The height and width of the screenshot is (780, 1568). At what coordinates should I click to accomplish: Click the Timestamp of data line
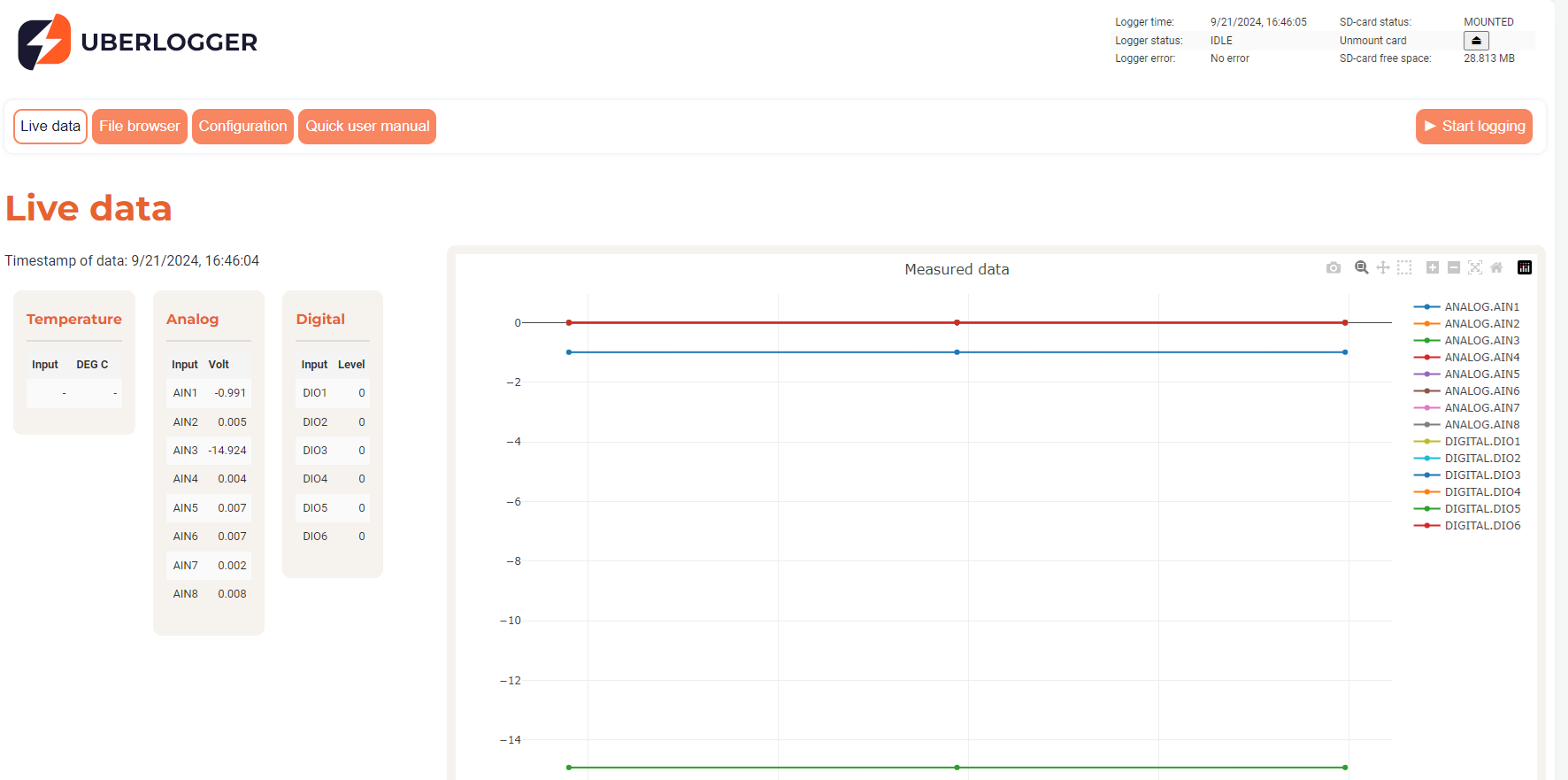[x=132, y=261]
